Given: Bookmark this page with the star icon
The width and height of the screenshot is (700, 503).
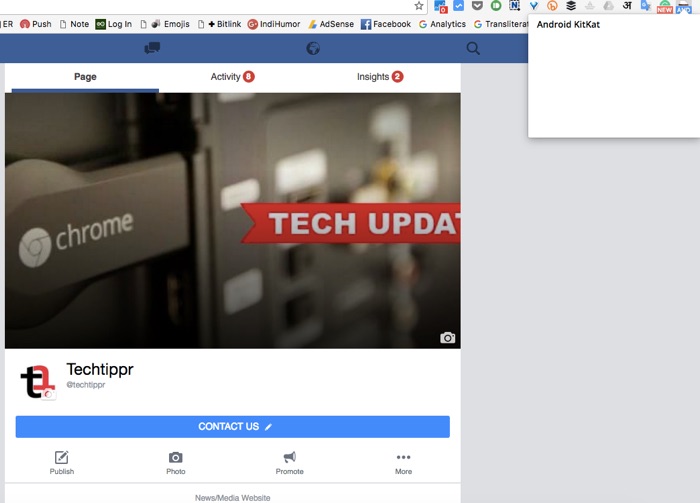Looking at the screenshot, I should tap(418, 6).
